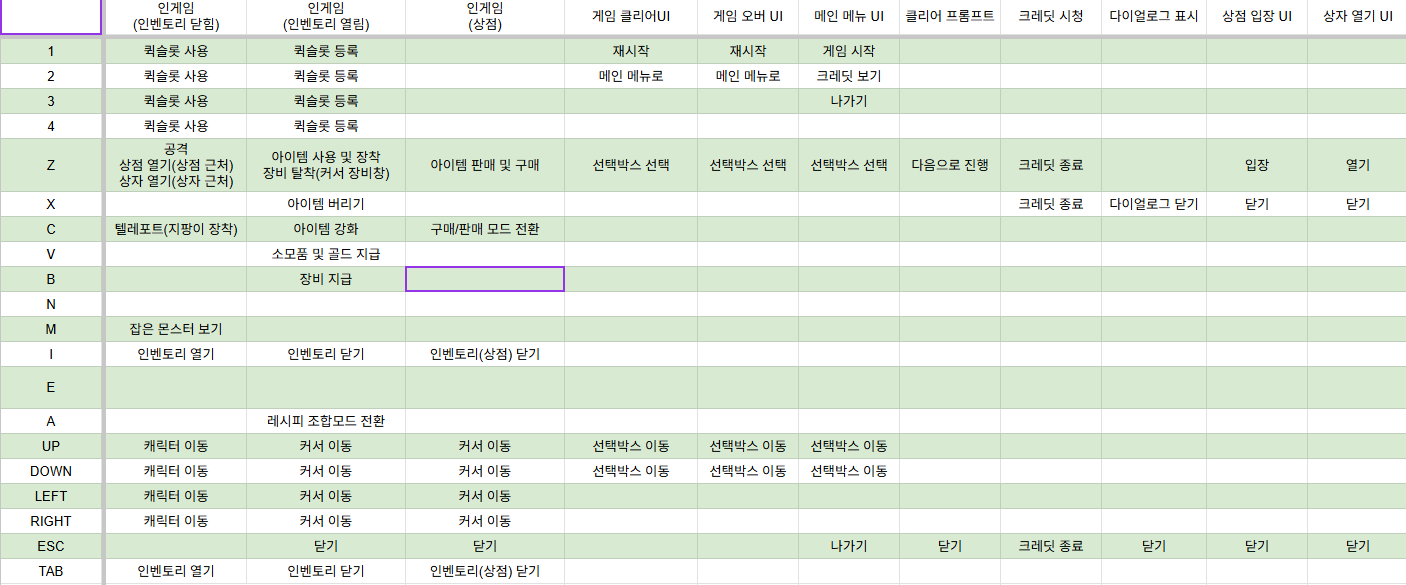Select the DOWN key row label
This screenshot has width=1406, height=585.
(51, 471)
